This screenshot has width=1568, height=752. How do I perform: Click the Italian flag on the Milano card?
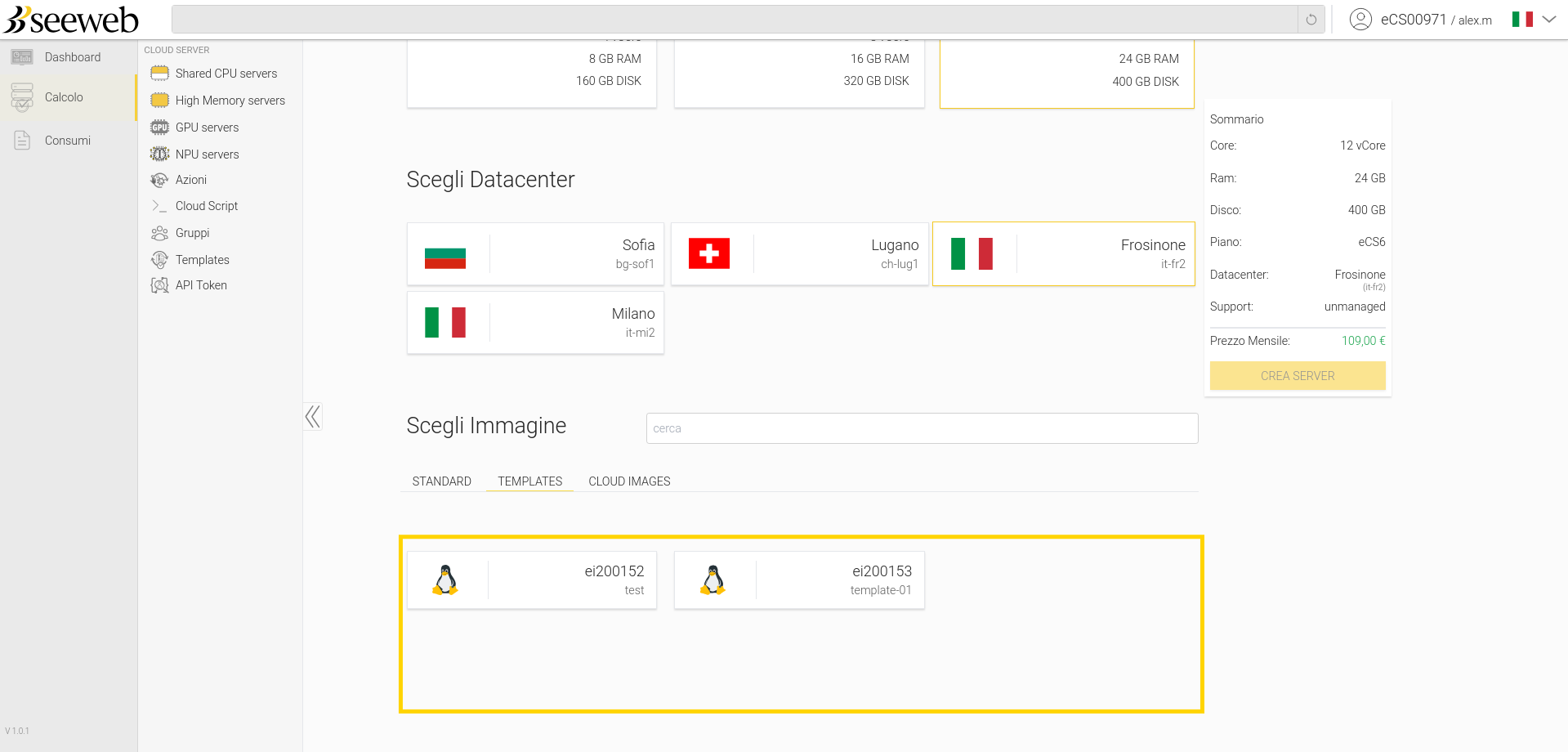tap(445, 322)
